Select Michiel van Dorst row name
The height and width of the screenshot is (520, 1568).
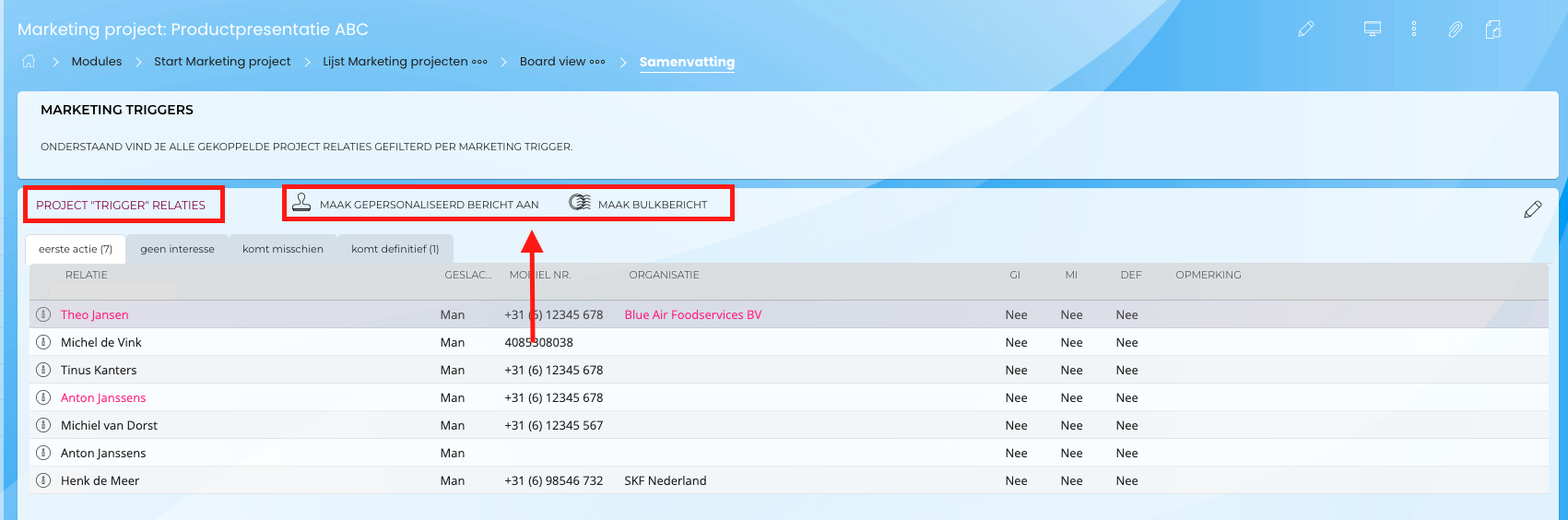109,425
